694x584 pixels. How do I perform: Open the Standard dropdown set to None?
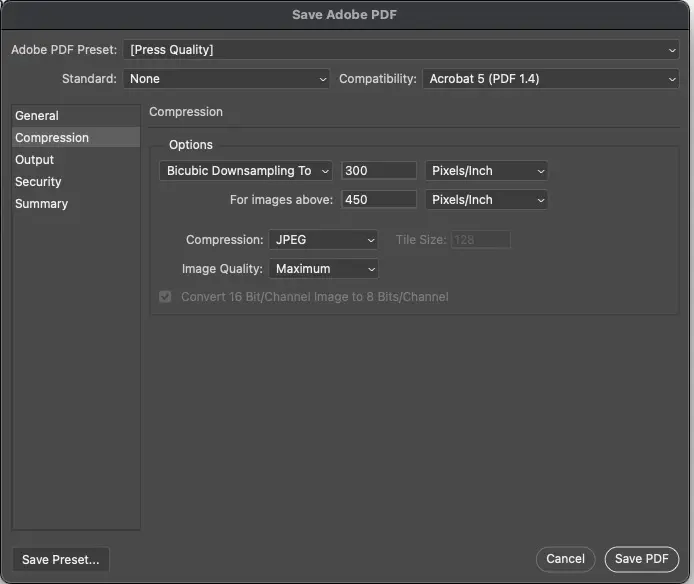226,79
